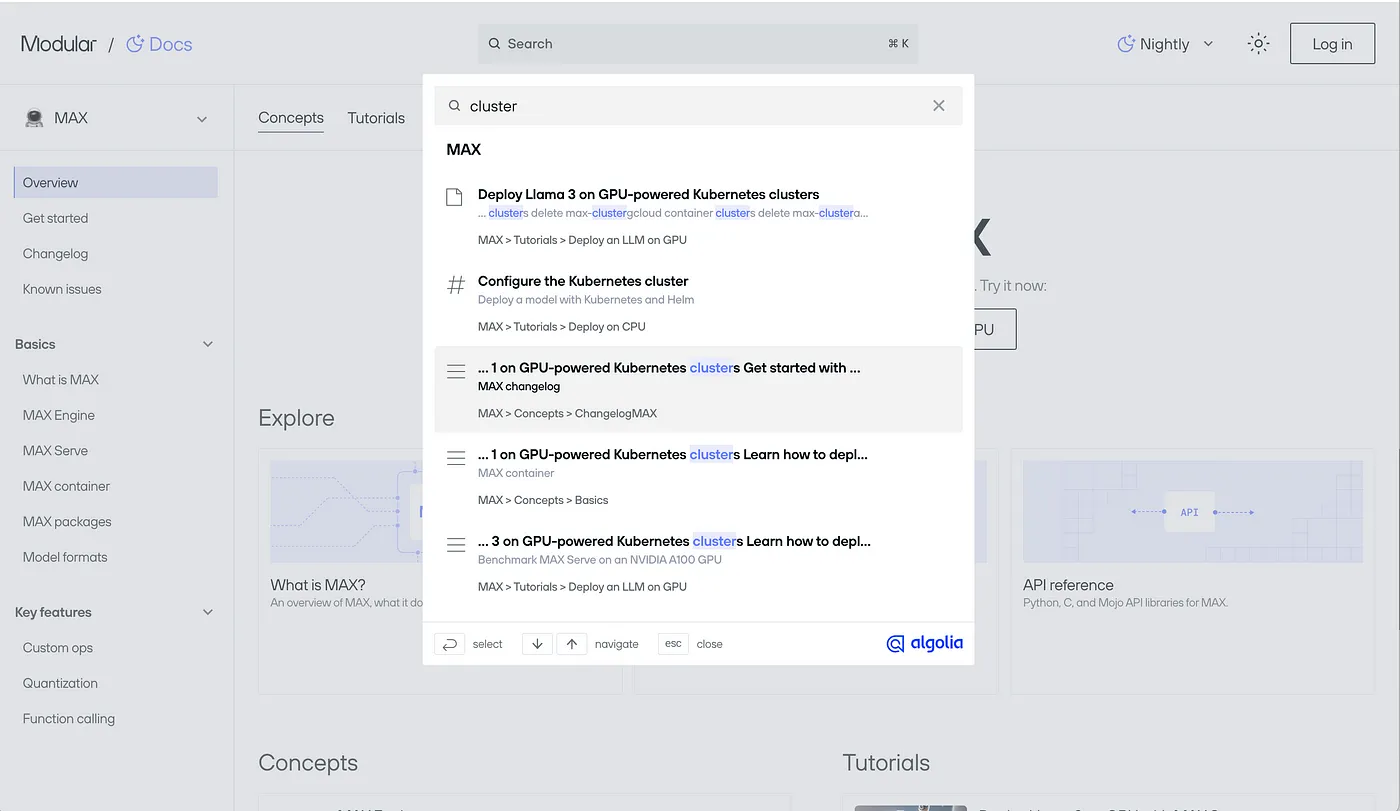The image size is (1400, 811).
Task: Open MAX Engine sidebar item
Action: click(x=59, y=415)
